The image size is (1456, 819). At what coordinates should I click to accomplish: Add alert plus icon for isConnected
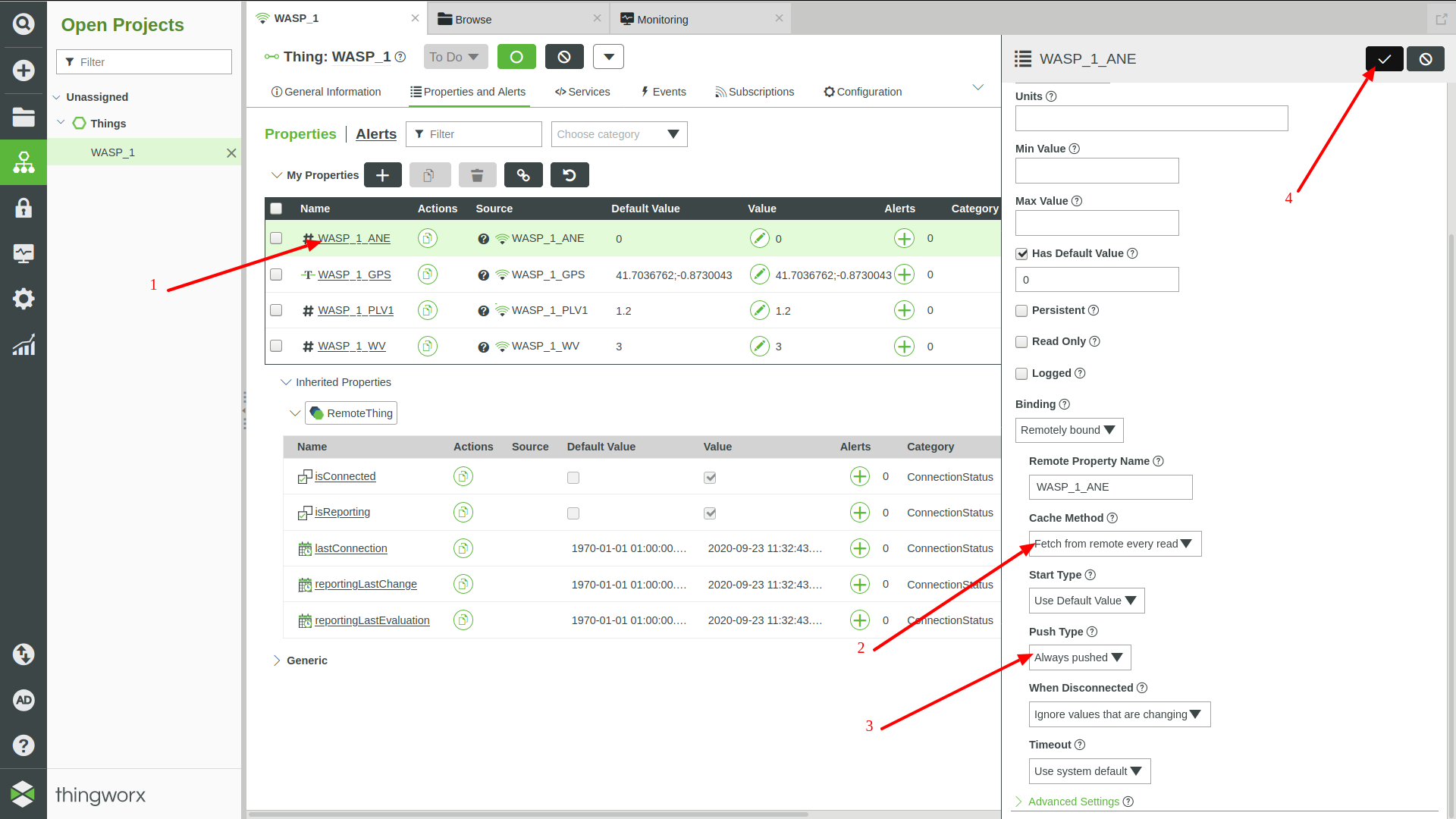[x=860, y=476]
